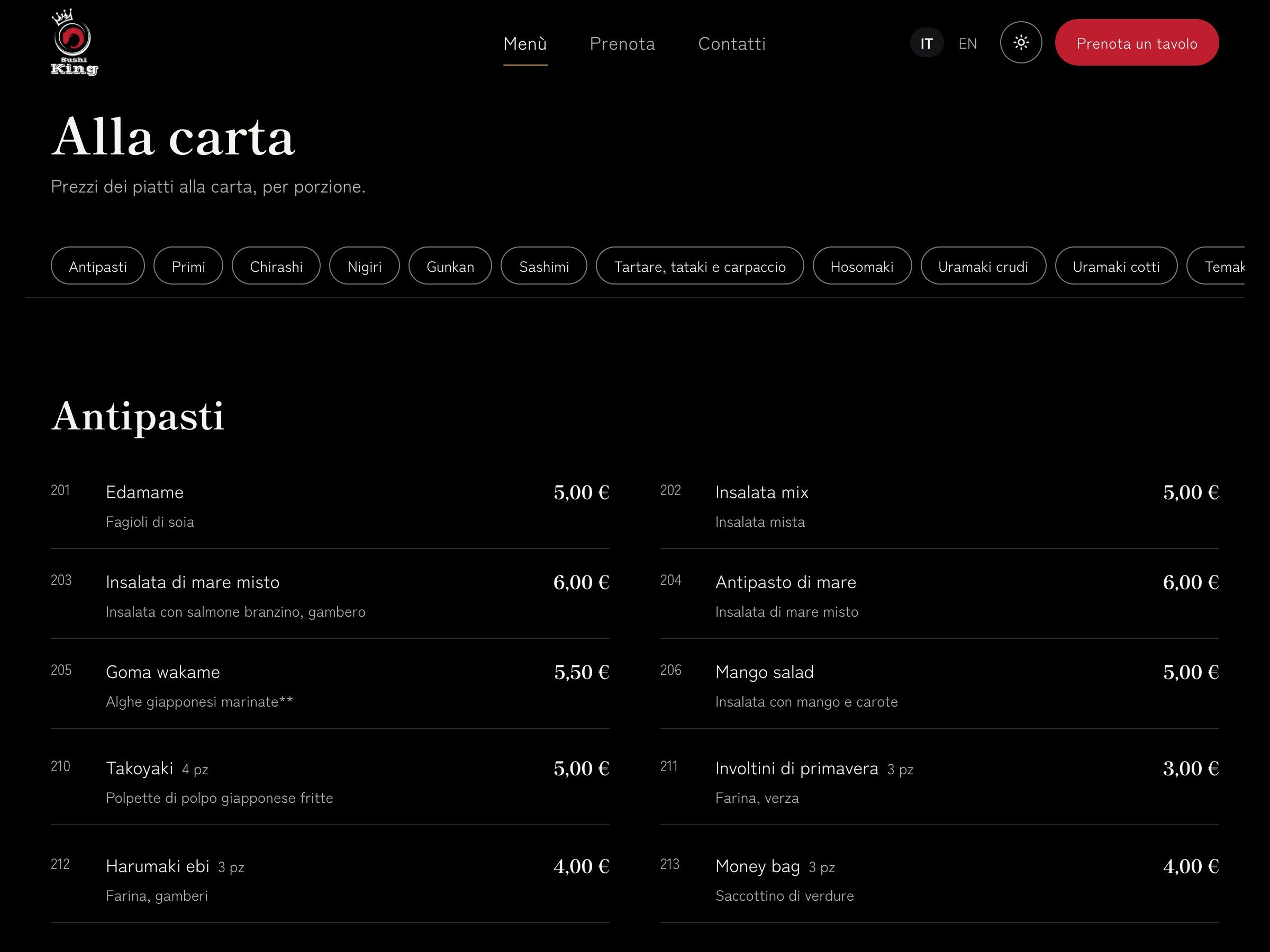Select Tartare, tataki e carpaccio chip
This screenshot has height=952, width=1270.
700,266
